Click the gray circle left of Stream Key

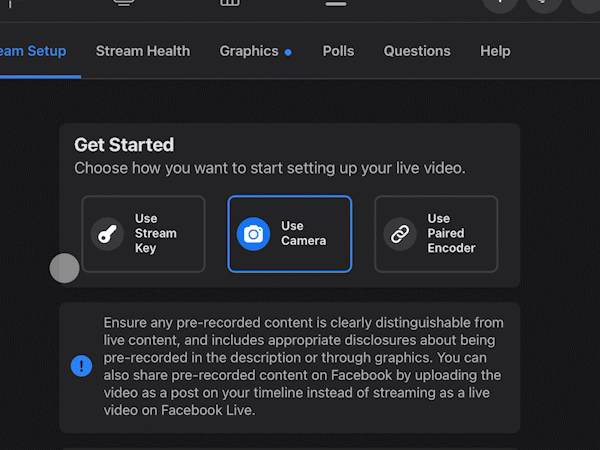pyautogui.click(x=64, y=268)
